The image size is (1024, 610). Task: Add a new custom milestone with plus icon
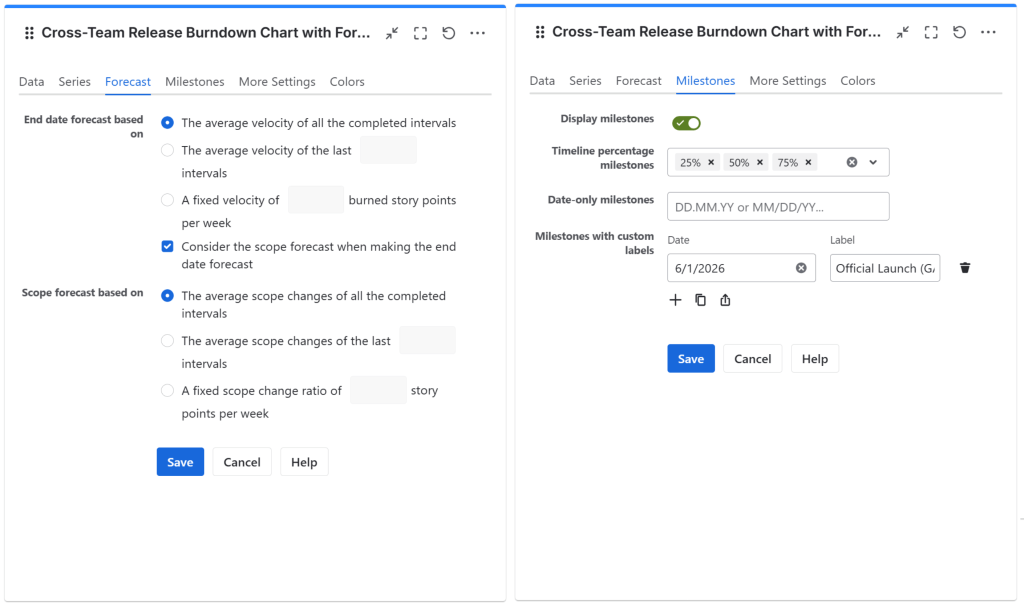coord(675,300)
